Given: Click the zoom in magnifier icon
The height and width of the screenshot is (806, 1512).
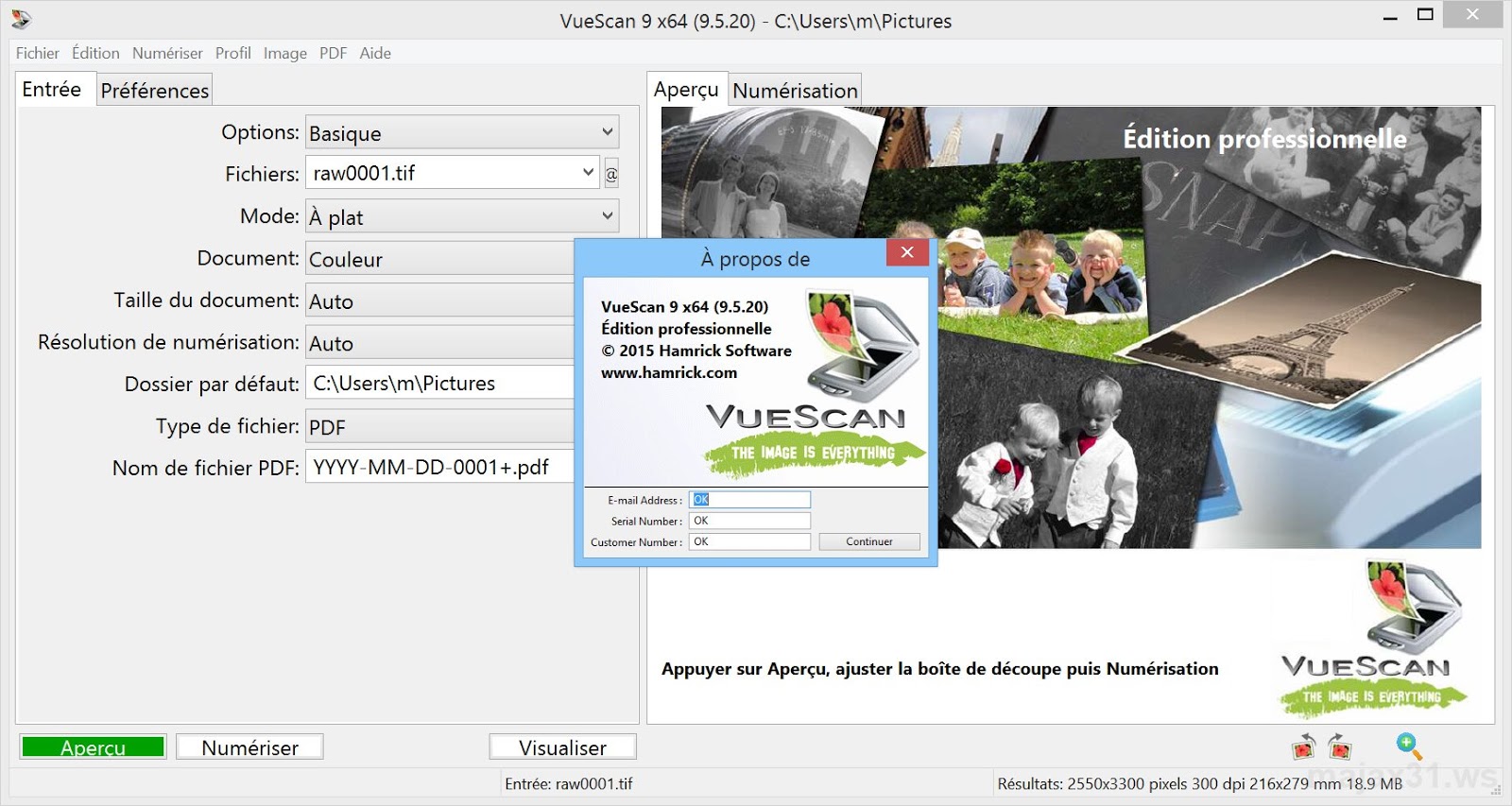Looking at the screenshot, I should point(1409,746).
